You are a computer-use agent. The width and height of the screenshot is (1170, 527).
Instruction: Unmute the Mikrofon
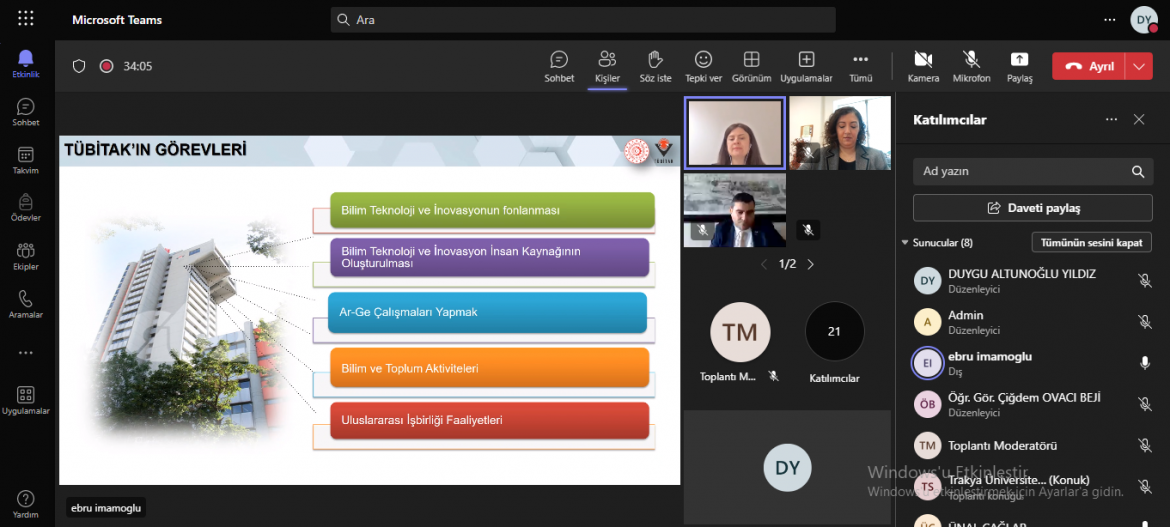[x=971, y=66]
